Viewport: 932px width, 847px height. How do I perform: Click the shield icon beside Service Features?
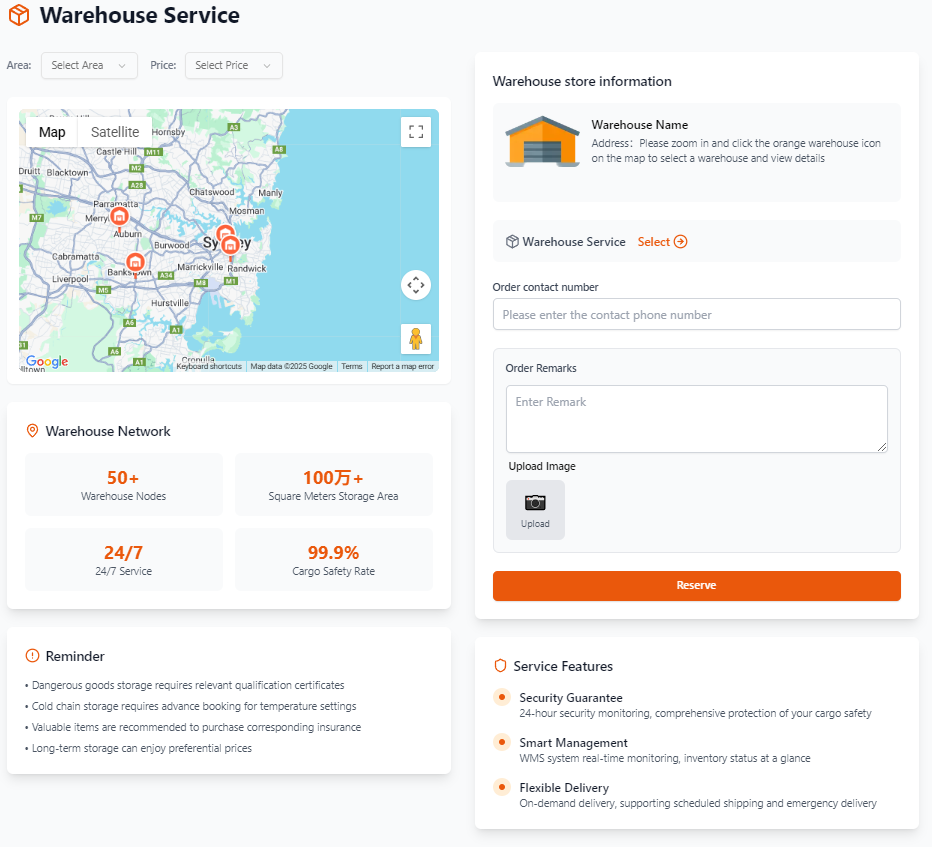coord(502,665)
